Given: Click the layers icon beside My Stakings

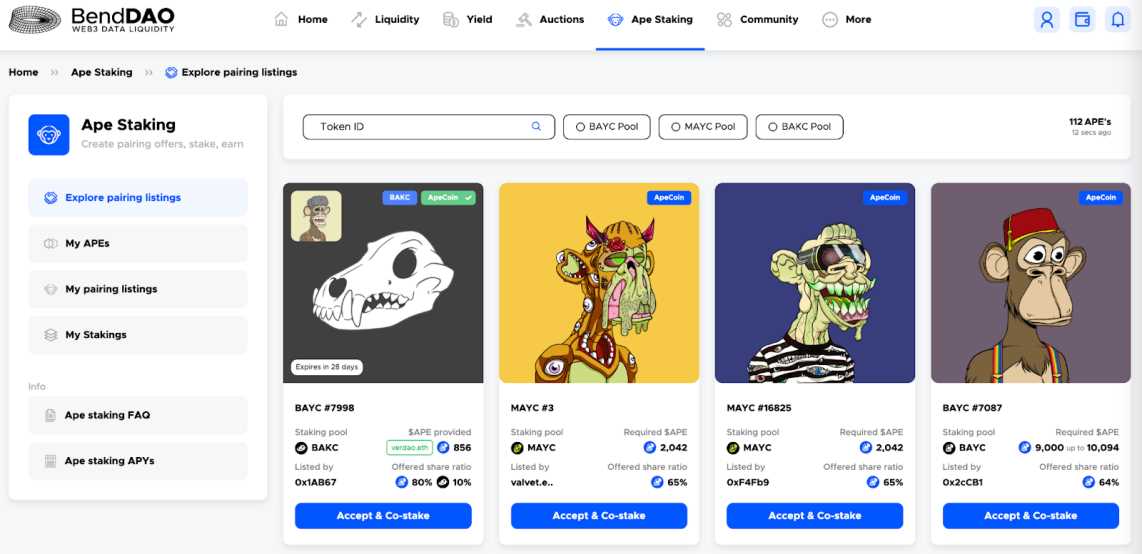Looking at the screenshot, I should pyautogui.click(x=50, y=335).
